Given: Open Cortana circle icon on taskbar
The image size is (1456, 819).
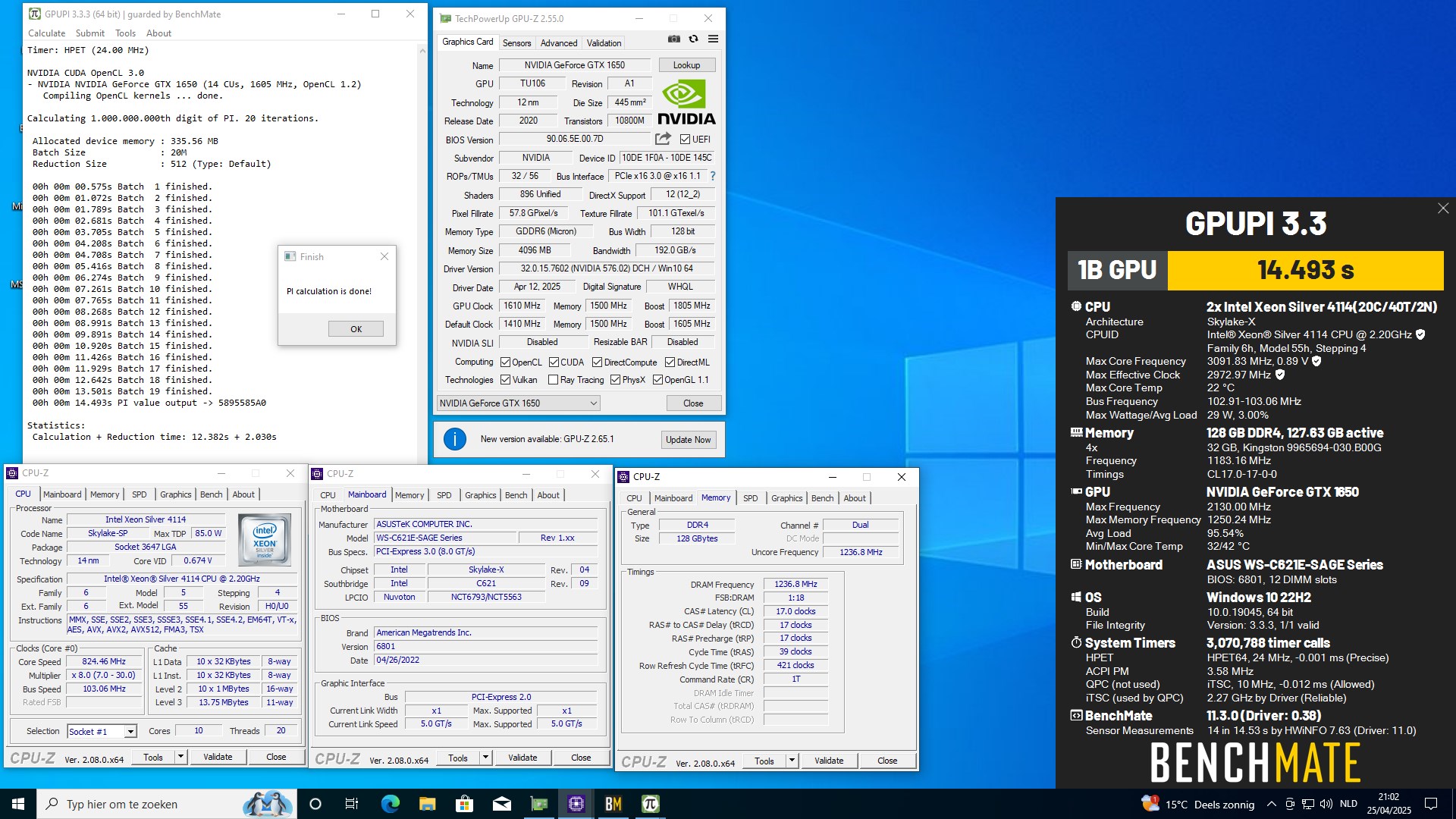Looking at the screenshot, I should (x=315, y=804).
